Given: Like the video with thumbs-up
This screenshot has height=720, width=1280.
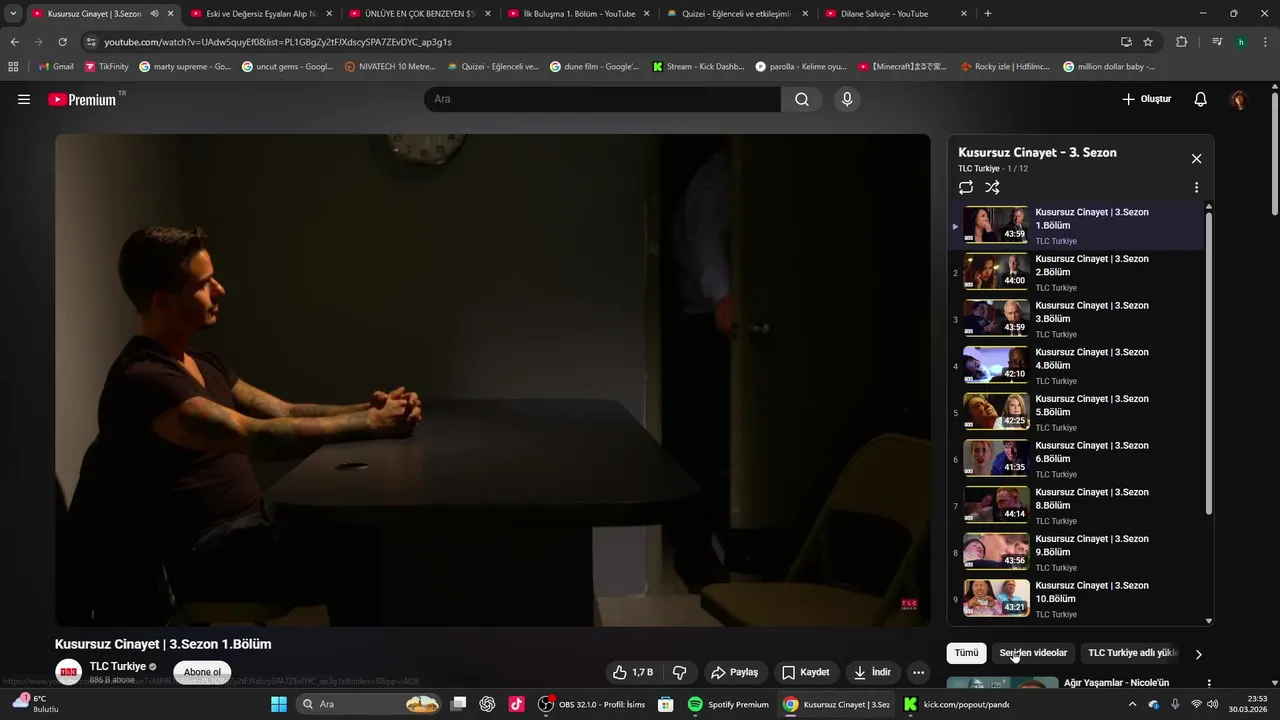Looking at the screenshot, I should click(x=632, y=672).
